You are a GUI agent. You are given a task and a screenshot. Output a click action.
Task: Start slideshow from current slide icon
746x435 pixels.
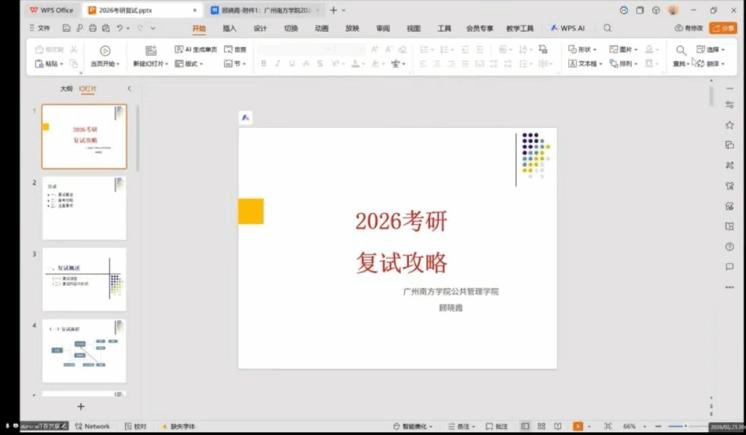105,51
